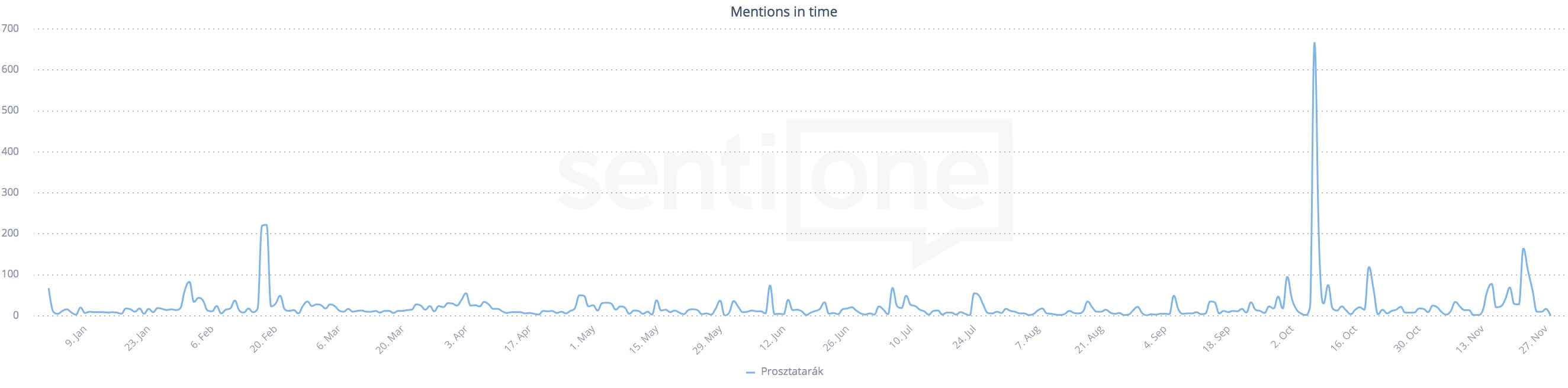Click the "20. Feb" date label
The width and height of the screenshot is (1568, 388).
[x=264, y=339]
